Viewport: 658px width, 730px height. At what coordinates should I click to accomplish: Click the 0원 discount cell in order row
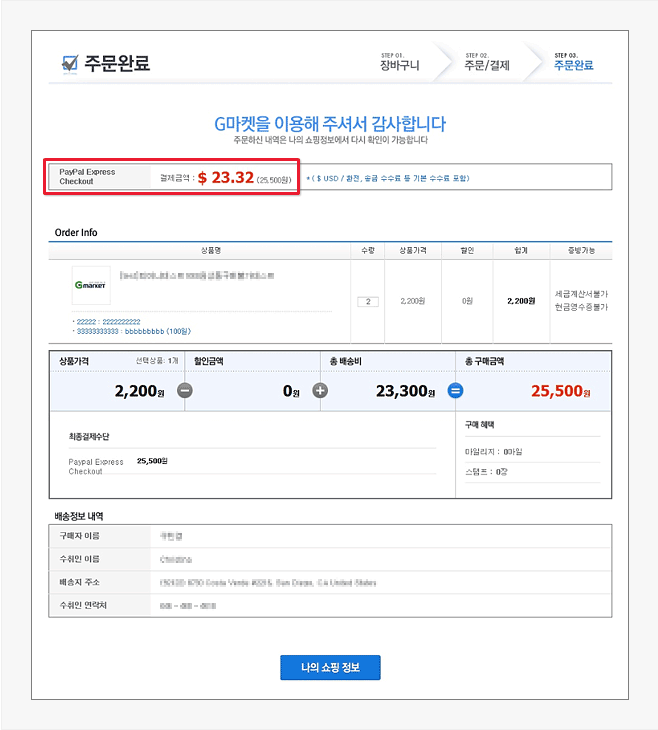pos(467,301)
